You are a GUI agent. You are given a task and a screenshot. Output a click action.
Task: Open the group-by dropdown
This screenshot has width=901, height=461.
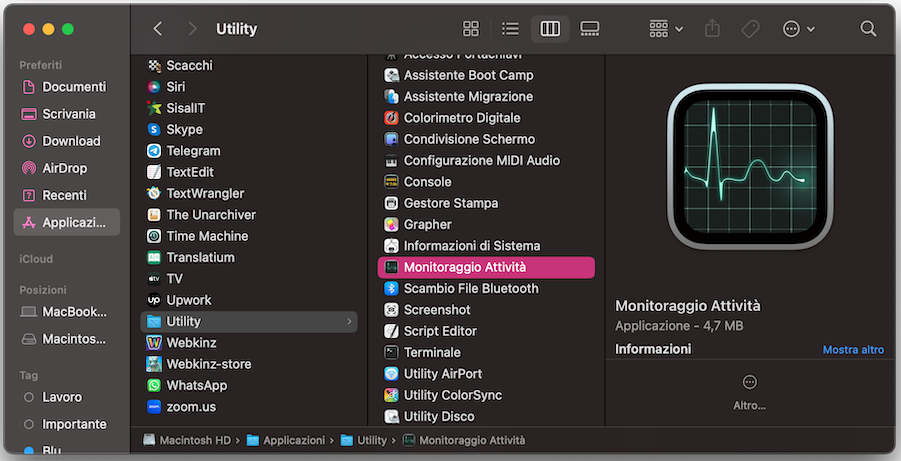point(666,29)
